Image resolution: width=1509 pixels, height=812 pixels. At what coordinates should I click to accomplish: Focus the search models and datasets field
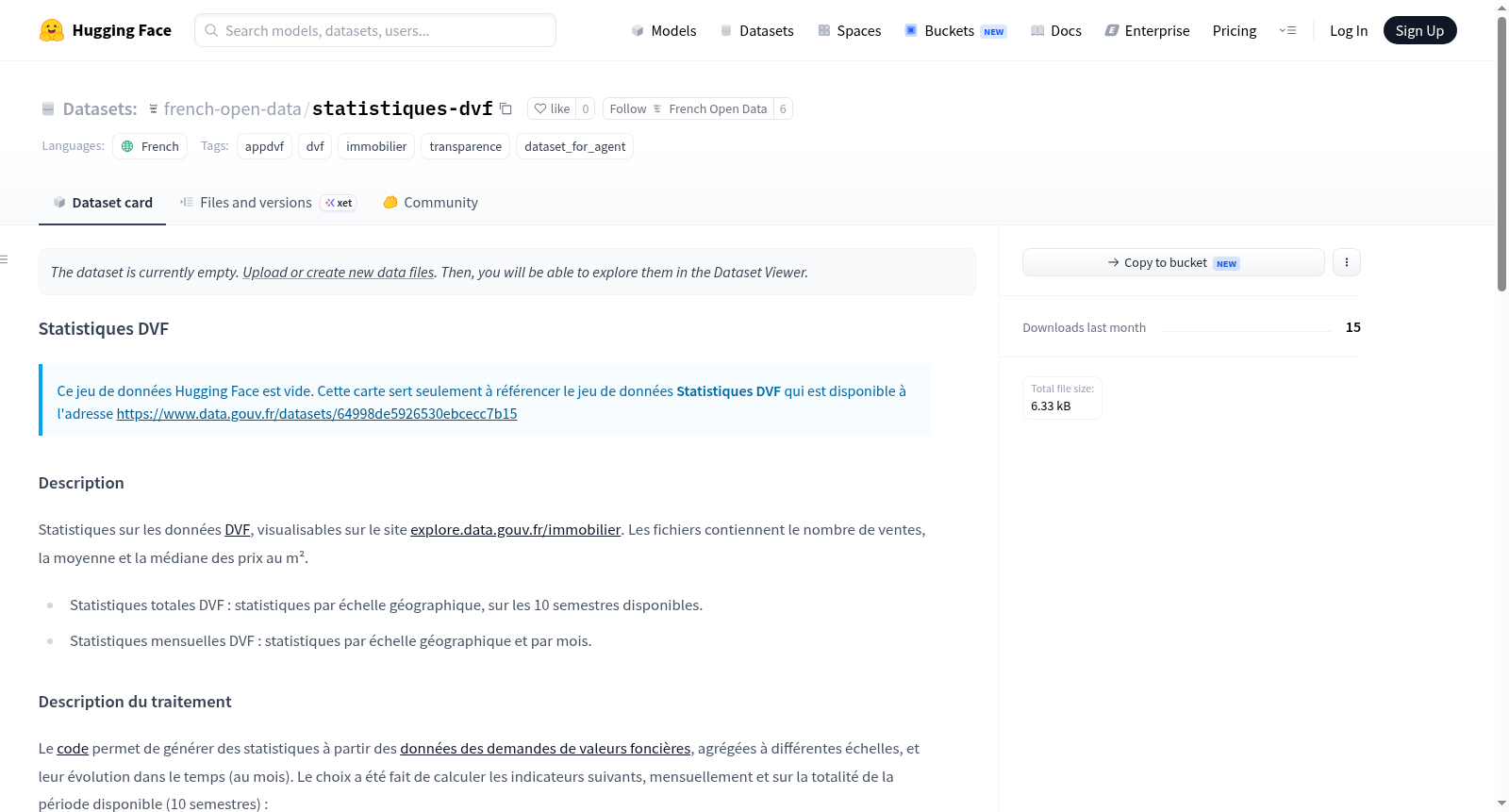[375, 30]
